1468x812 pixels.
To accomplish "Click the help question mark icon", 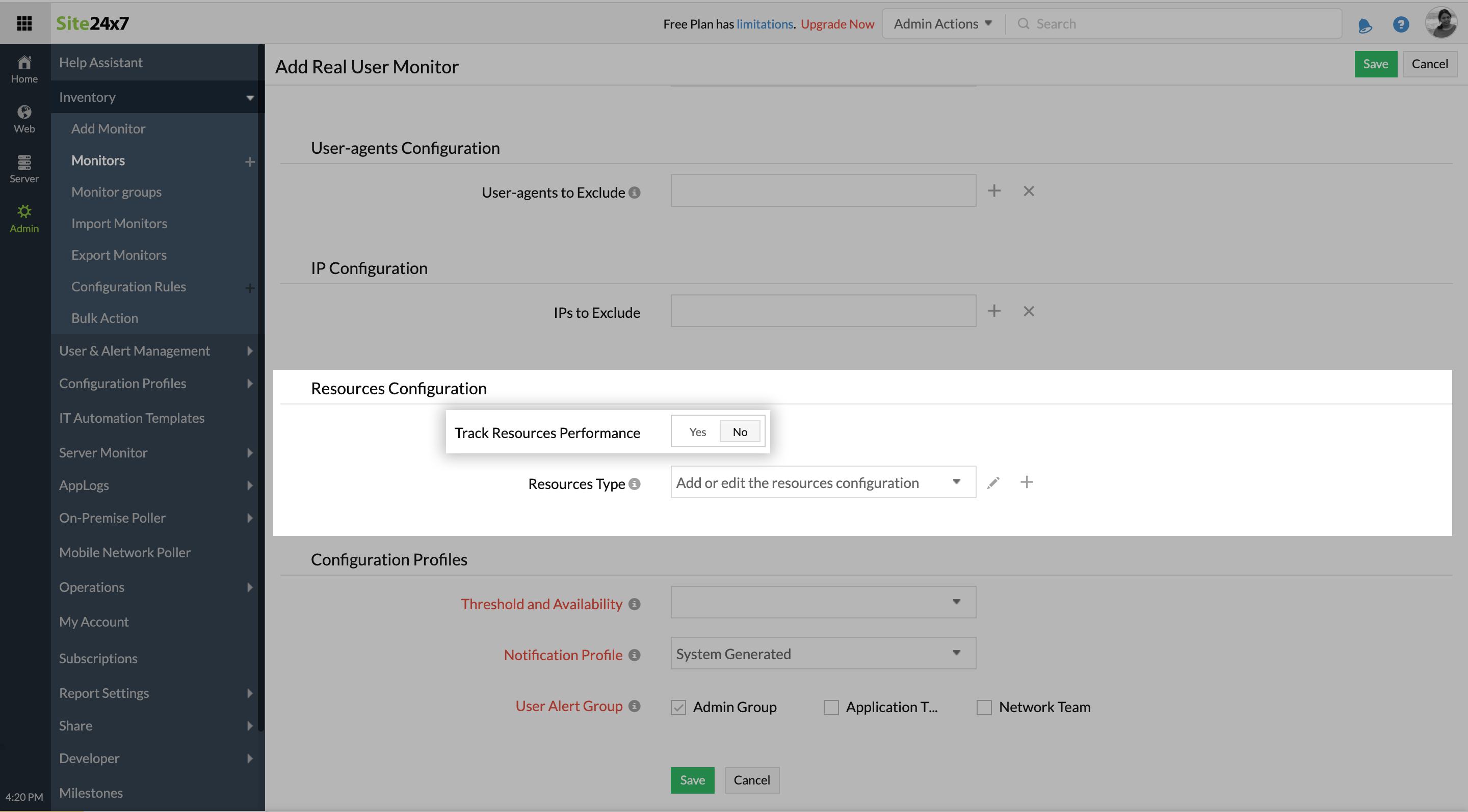I will coord(1400,24).
